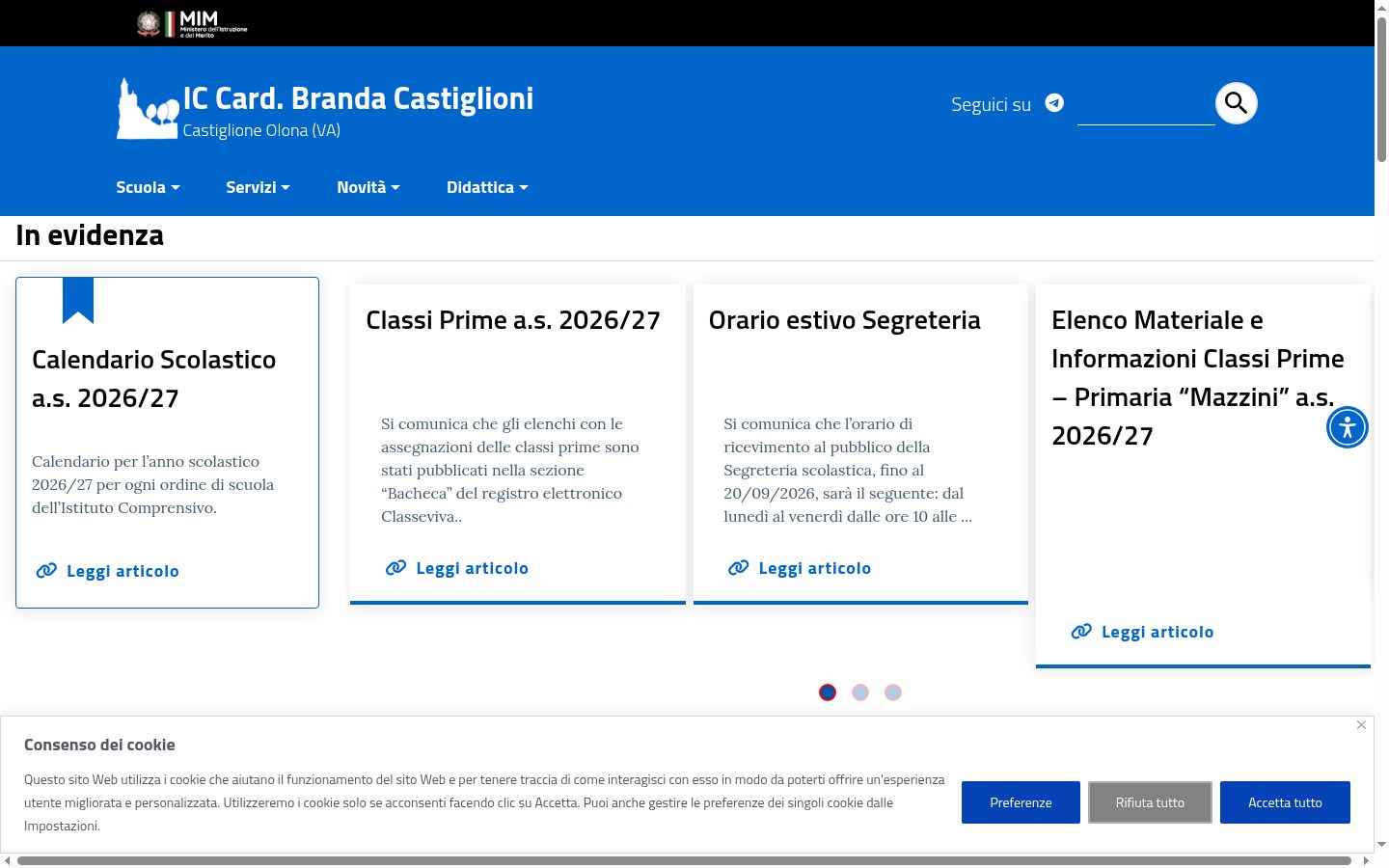Open the accessibility widget icon
The width and height of the screenshot is (1389, 868).
[1348, 426]
